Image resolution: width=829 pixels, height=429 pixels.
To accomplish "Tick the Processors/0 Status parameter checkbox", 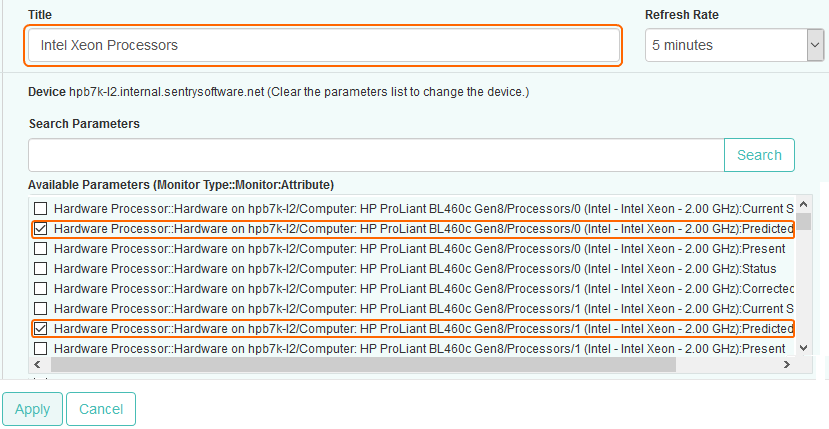I will 41,269.
